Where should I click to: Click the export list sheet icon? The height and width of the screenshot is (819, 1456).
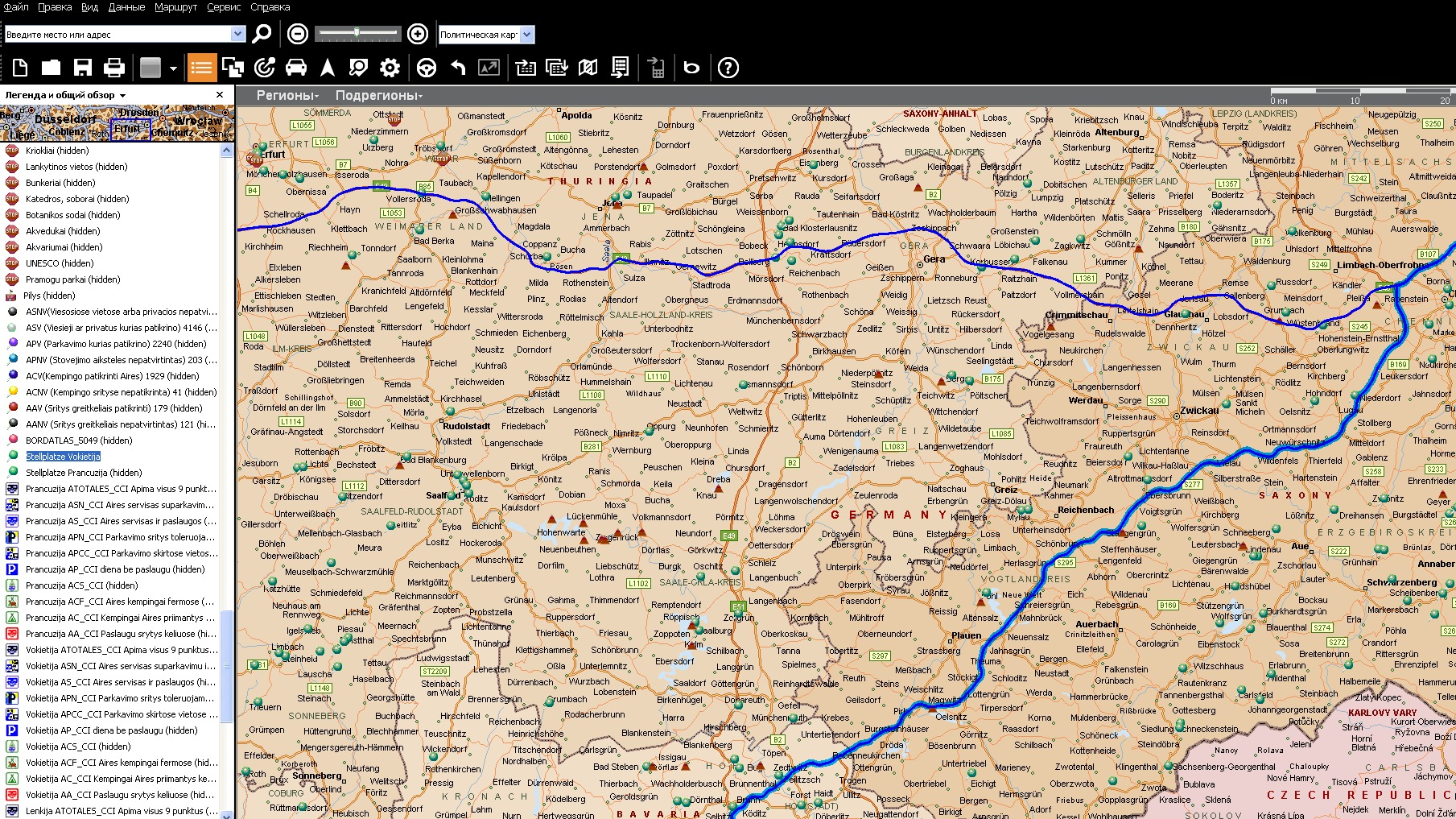620,68
